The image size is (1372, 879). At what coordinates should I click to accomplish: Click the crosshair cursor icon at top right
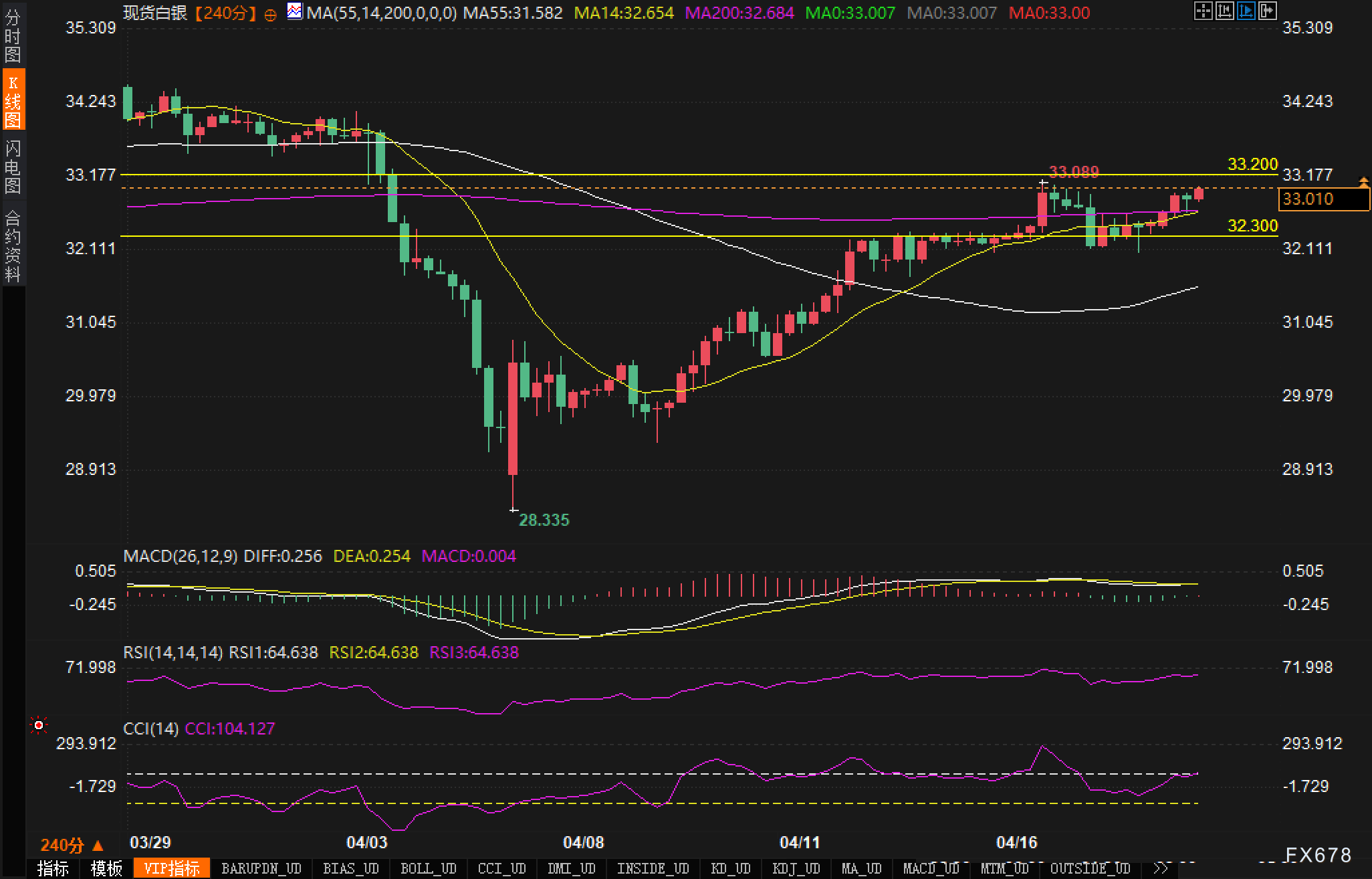pos(1203,11)
